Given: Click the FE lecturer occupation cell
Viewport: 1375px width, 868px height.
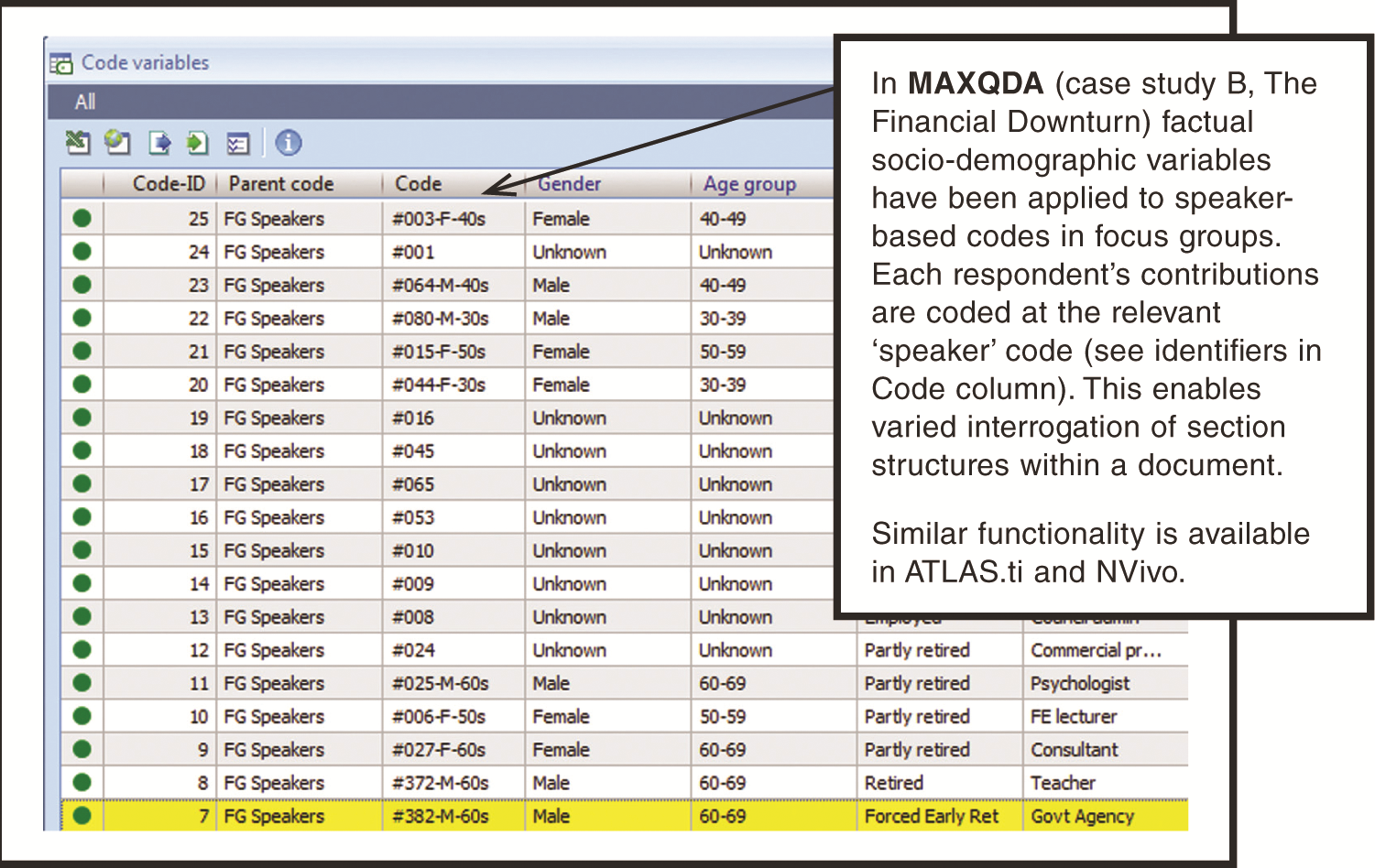Looking at the screenshot, I should [x=1106, y=716].
